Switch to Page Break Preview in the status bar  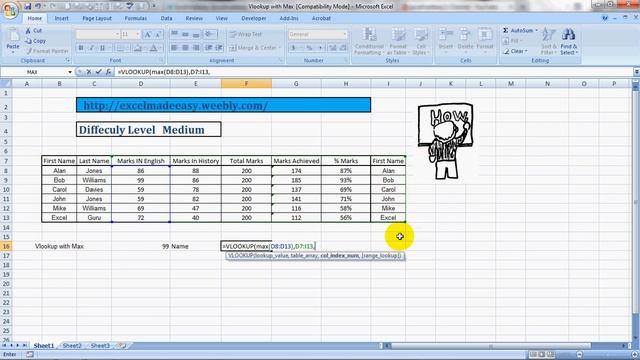tap(551, 354)
